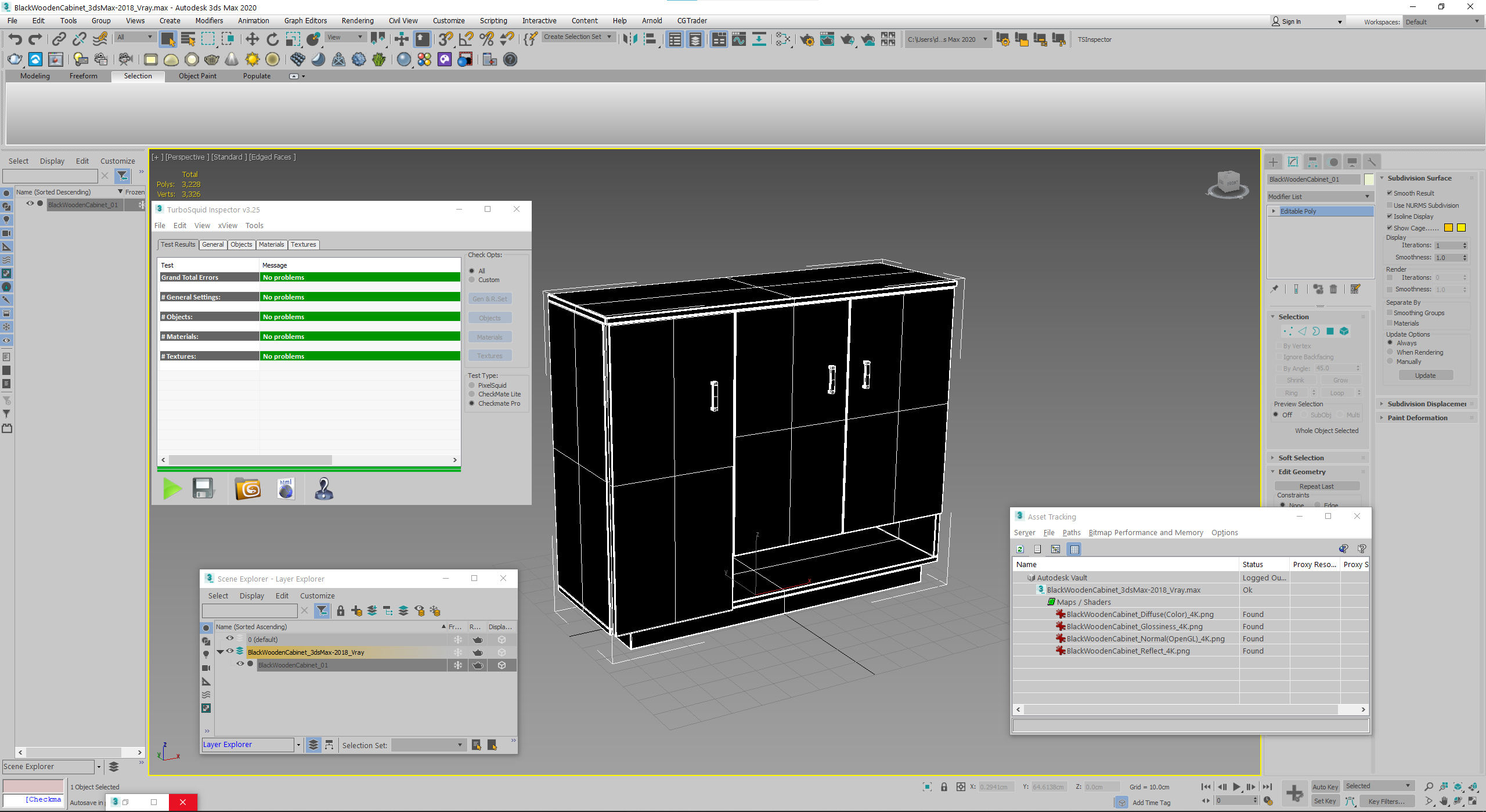Image resolution: width=1486 pixels, height=812 pixels.
Task: Hide BlackWoodenCabinet_01 in Layer Explorer
Action: click(x=240, y=664)
